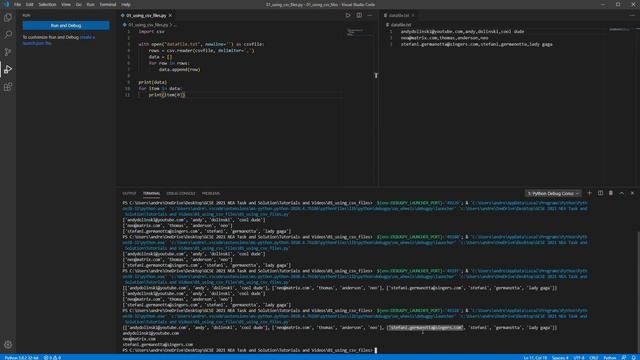This screenshot has width=640, height=360.
Task: Change line endings via CRLF status item
Action: tap(593, 358)
